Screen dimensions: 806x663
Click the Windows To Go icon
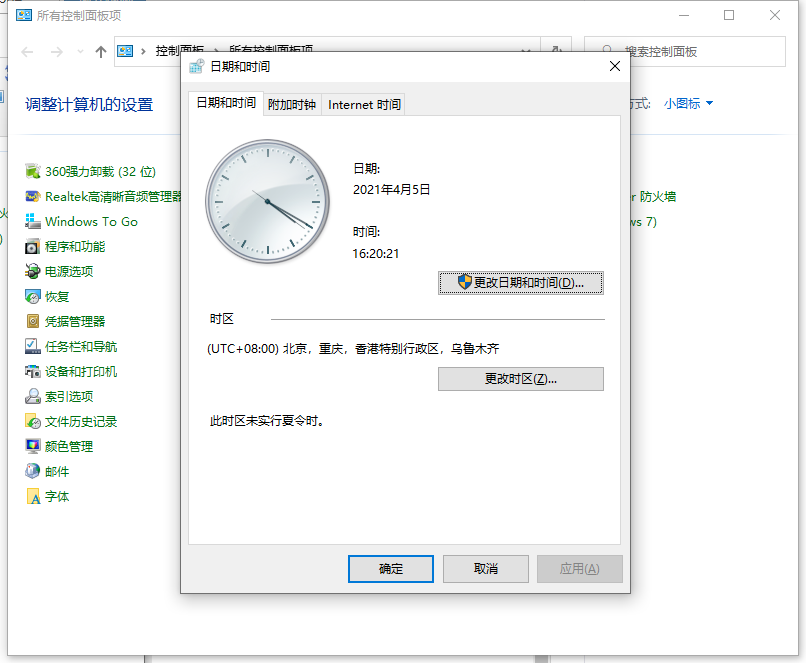coord(34,222)
